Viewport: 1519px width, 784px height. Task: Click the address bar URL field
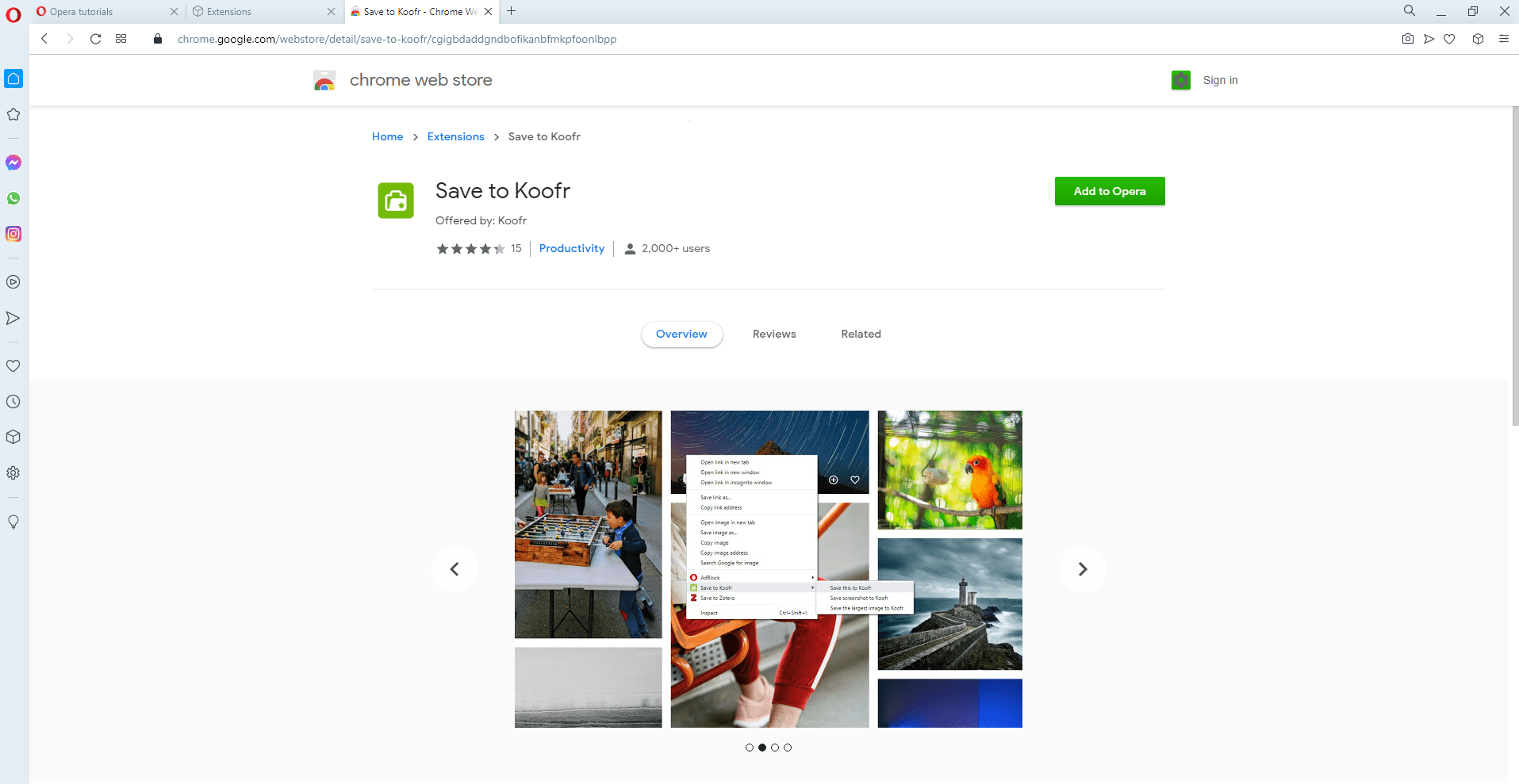tap(397, 39)
